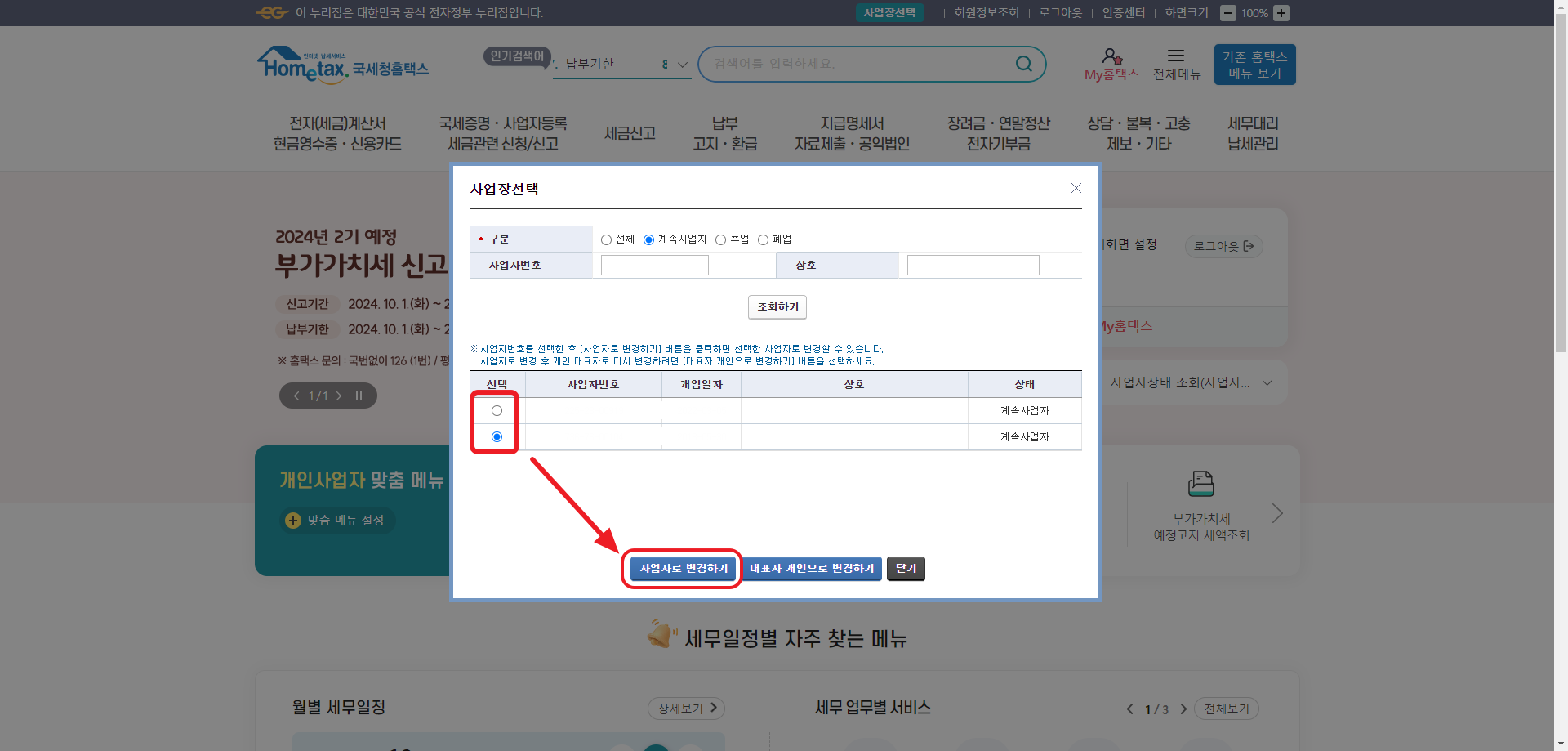The image size is (1568, 751).
Task: Click the search magnifier icon
Action: [1023, 64]
